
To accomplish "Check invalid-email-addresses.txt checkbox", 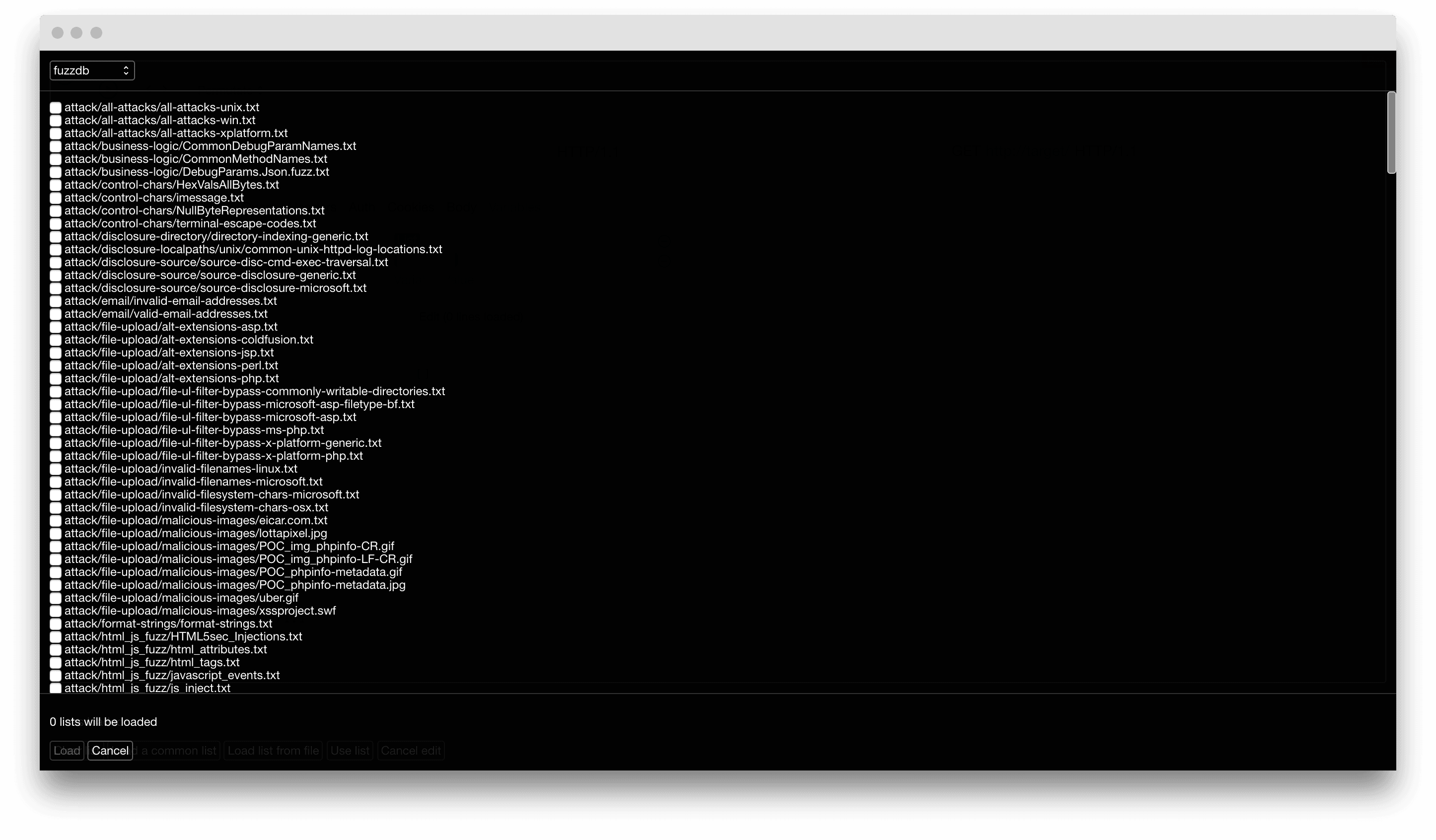I will tap(55, 301).
